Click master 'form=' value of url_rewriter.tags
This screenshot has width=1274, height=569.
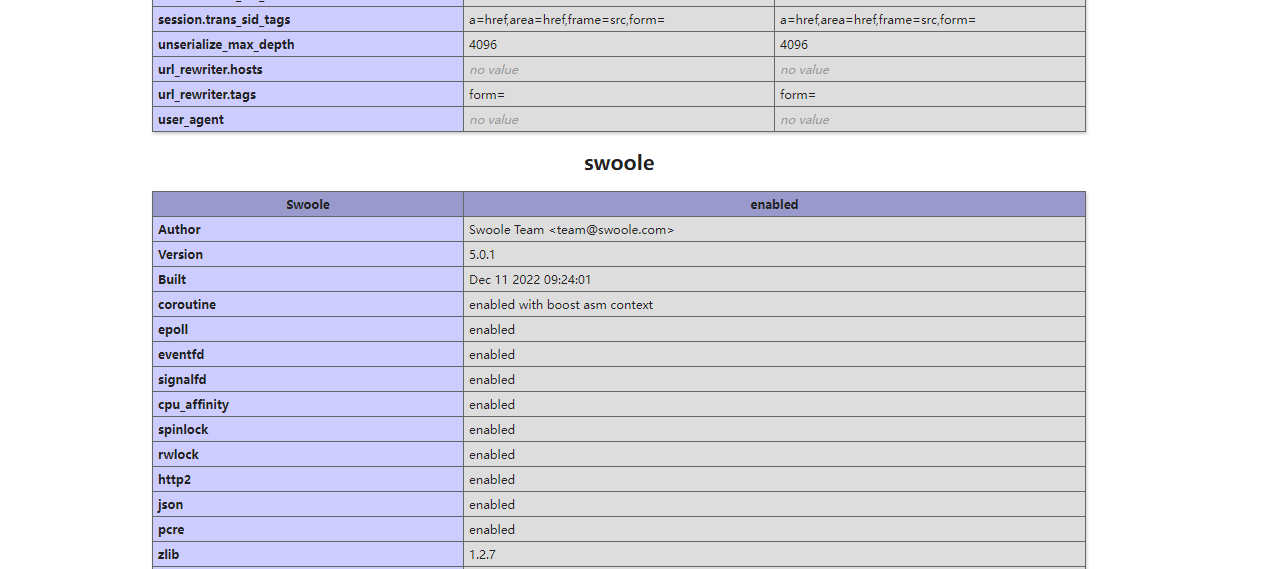point(798,94)
